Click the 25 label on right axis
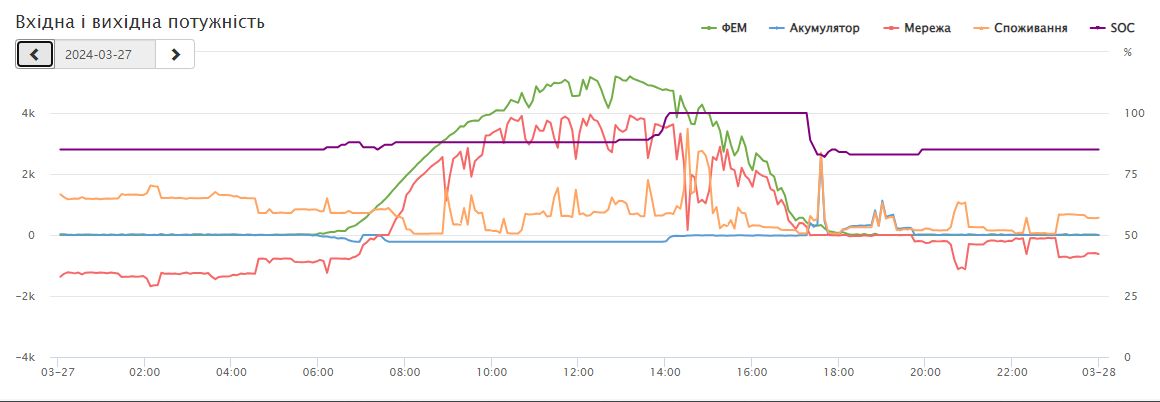Viewport: 1160px width, 402px height. click(x=1130, y=297)
